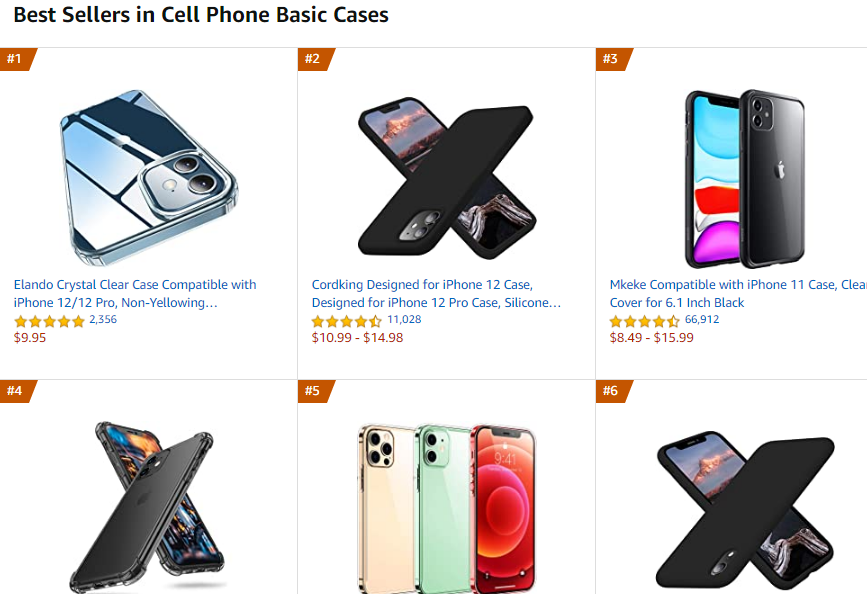Click the star rating of Elando Crystal Clear Case

49,321
